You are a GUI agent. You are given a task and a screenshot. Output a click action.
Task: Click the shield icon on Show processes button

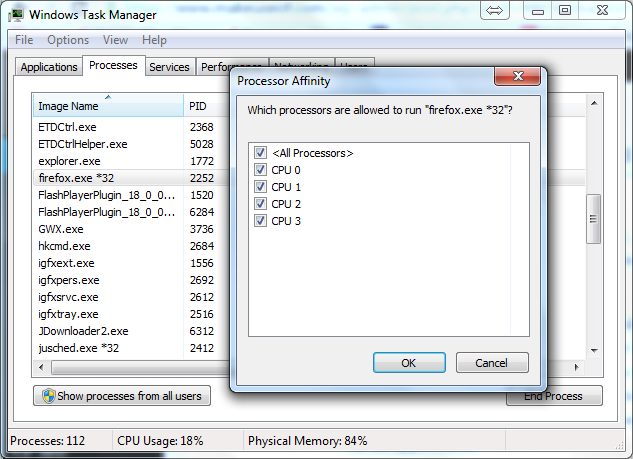tap(48, 396)
